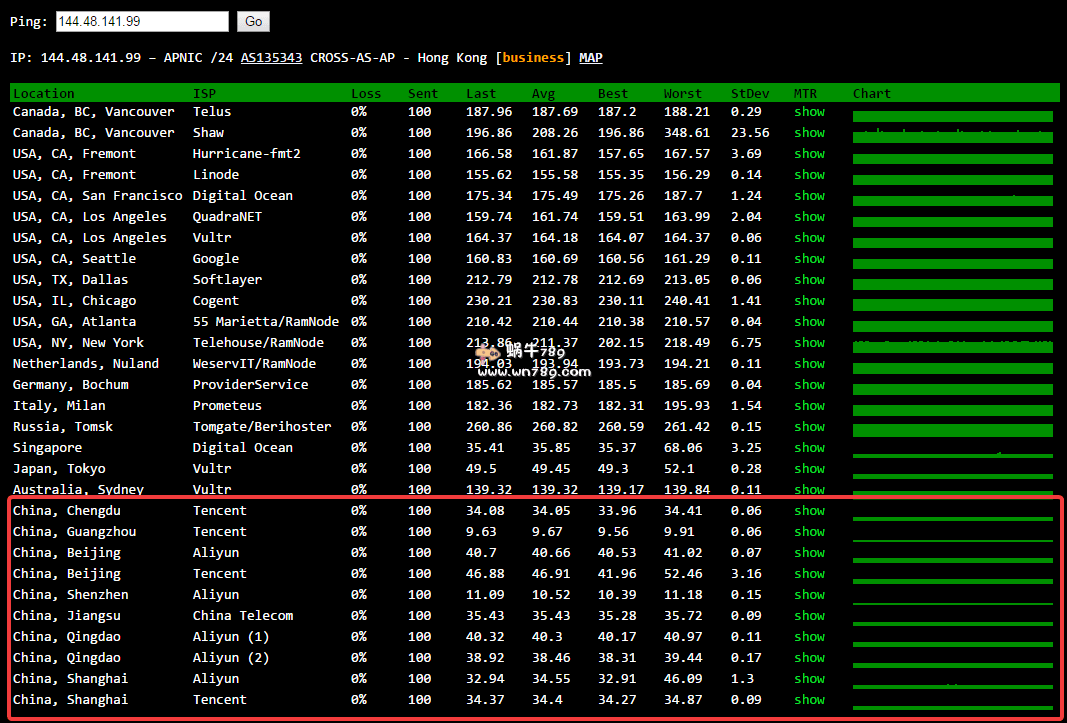The width and height of the screenshot is (1067, 723).
Task: Show MTR for Digital Ocean San Francisco
Action: click(809, 196)
